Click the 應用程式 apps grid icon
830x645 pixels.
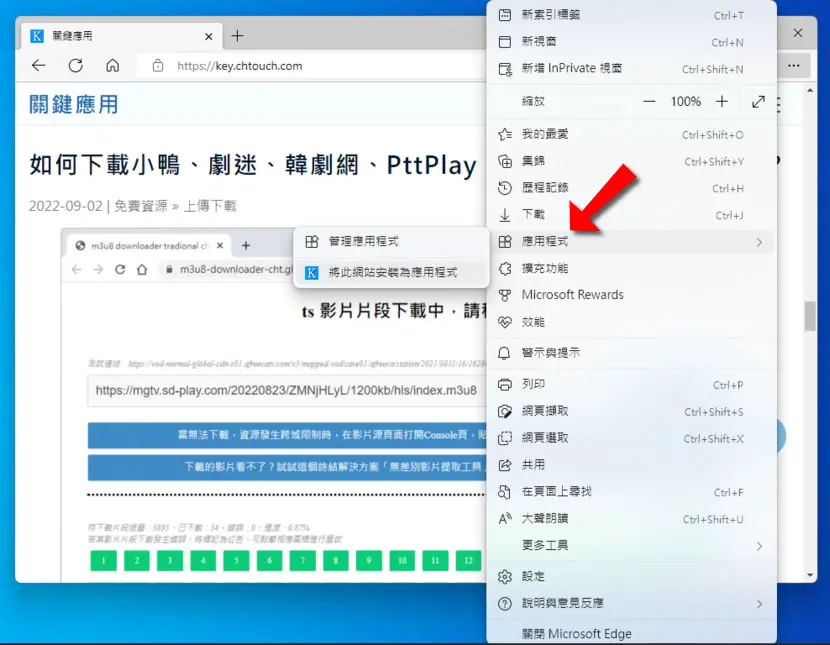[x=505, y=242]
